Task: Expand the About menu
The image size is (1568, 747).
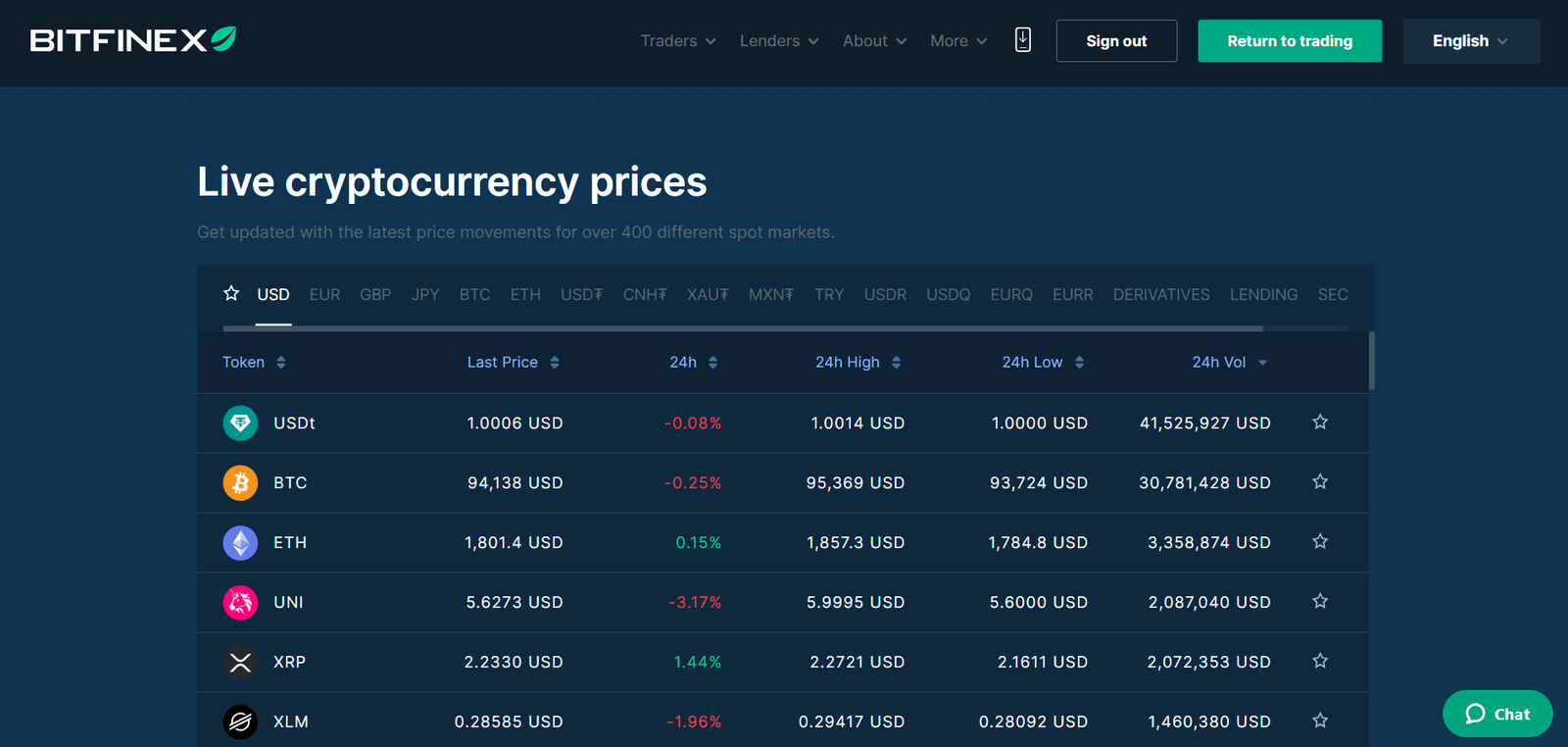Action: point(874,41)
